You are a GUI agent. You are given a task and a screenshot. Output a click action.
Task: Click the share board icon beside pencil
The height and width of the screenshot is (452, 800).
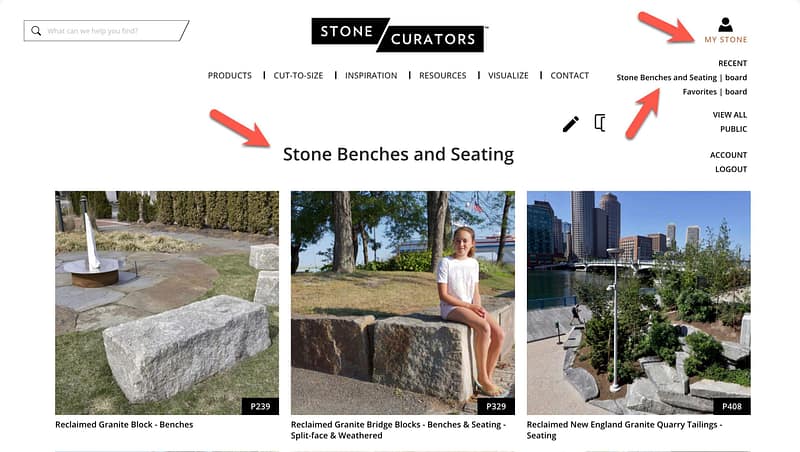point(600,123)
